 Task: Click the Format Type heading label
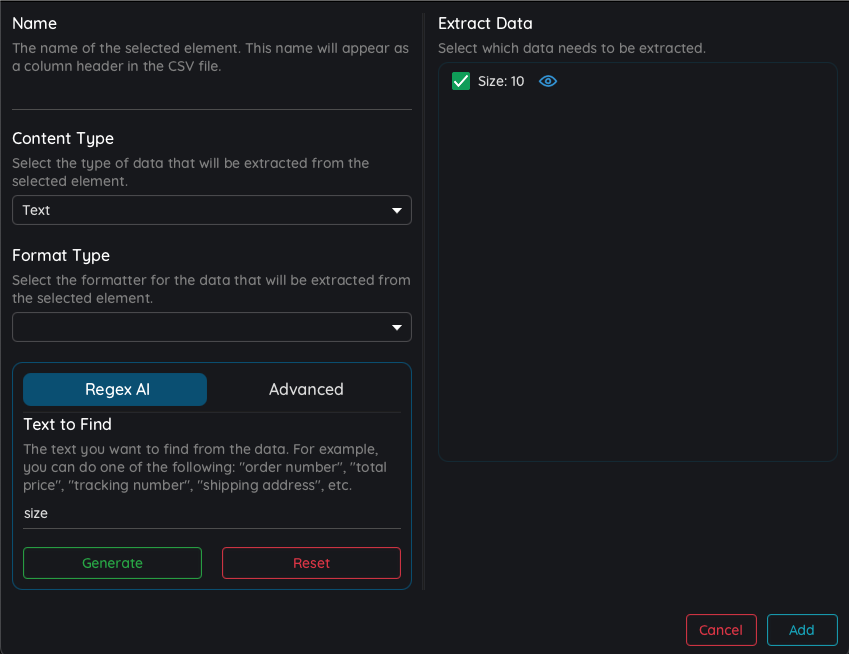pyautogui.click(x=61, y=256)
